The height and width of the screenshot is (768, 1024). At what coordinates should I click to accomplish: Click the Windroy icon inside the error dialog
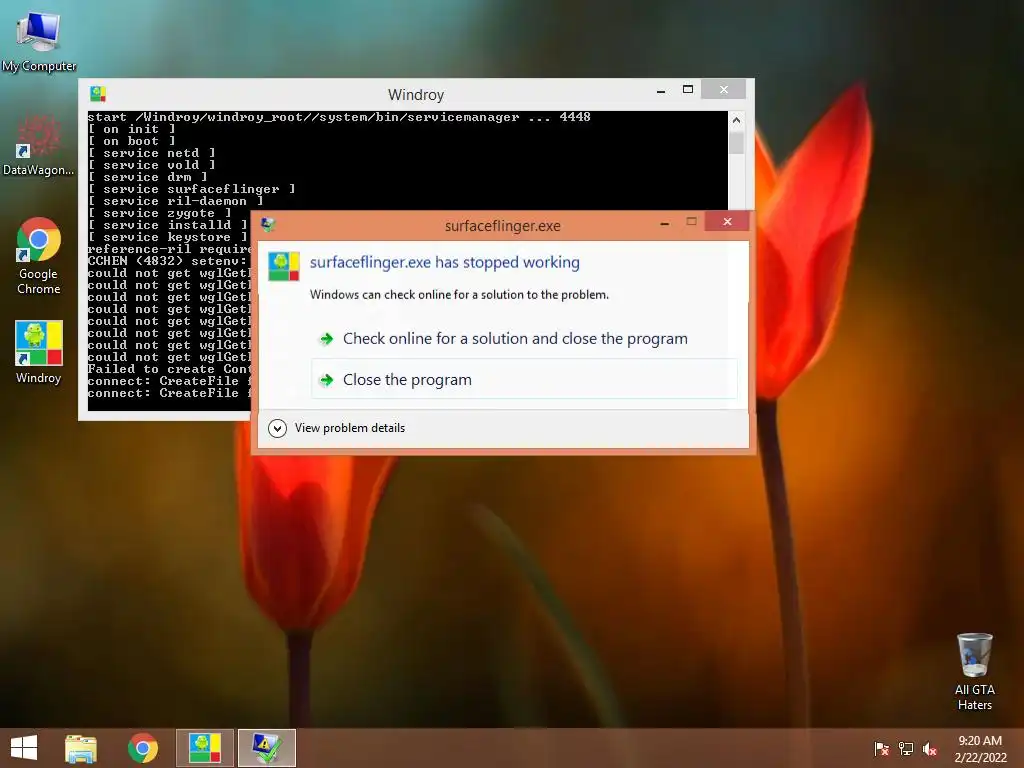tap(283, 266)
